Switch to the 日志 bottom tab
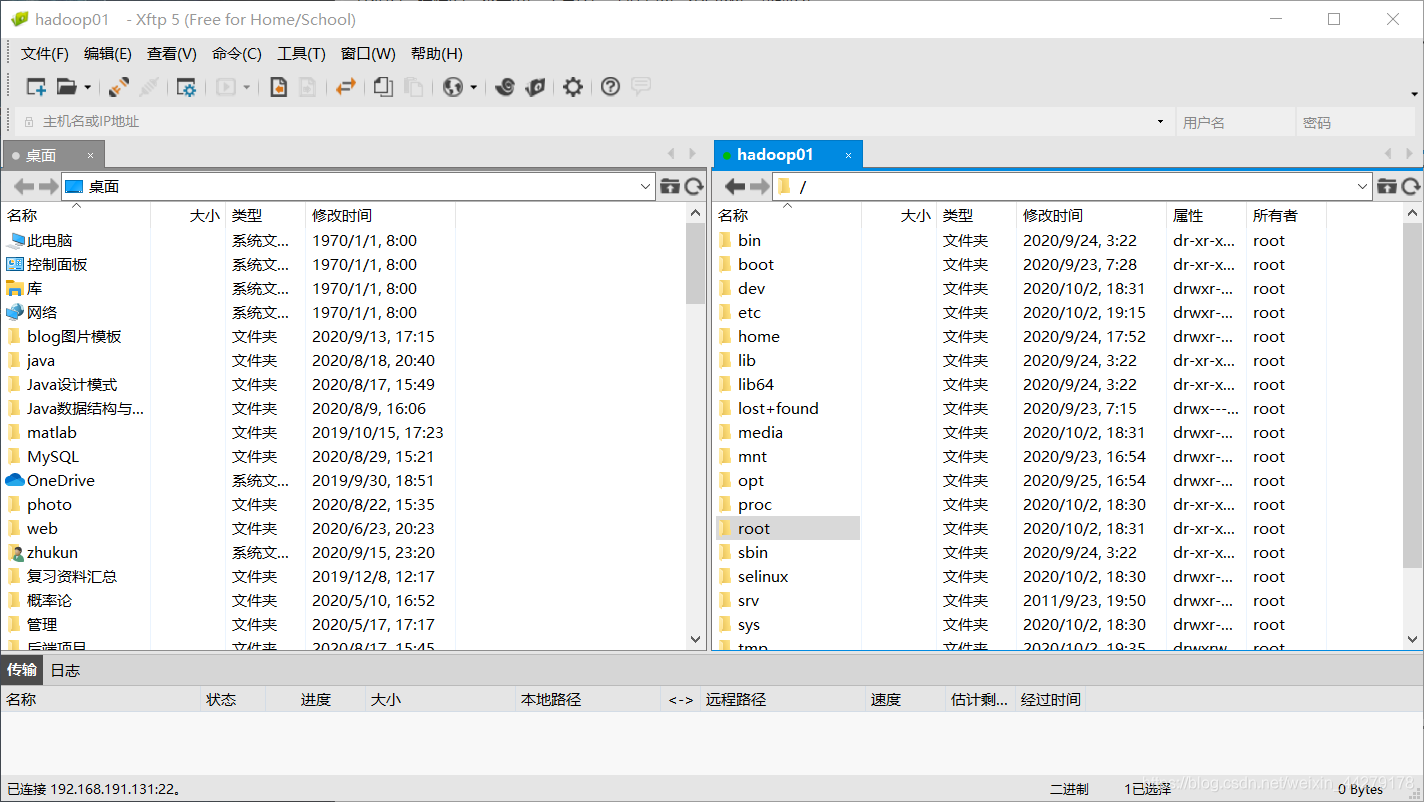This screenshot has height=802, width=1424. (65, 670)
